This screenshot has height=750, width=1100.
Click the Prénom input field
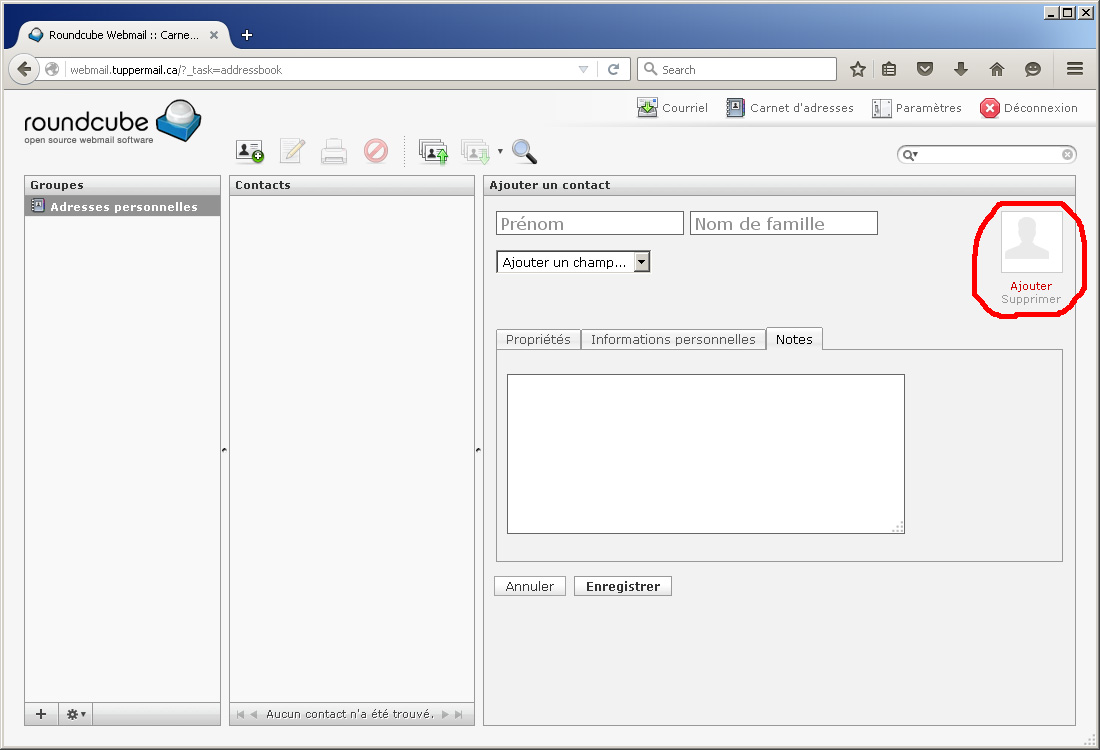pyautogui.click(x=589, y=223)
